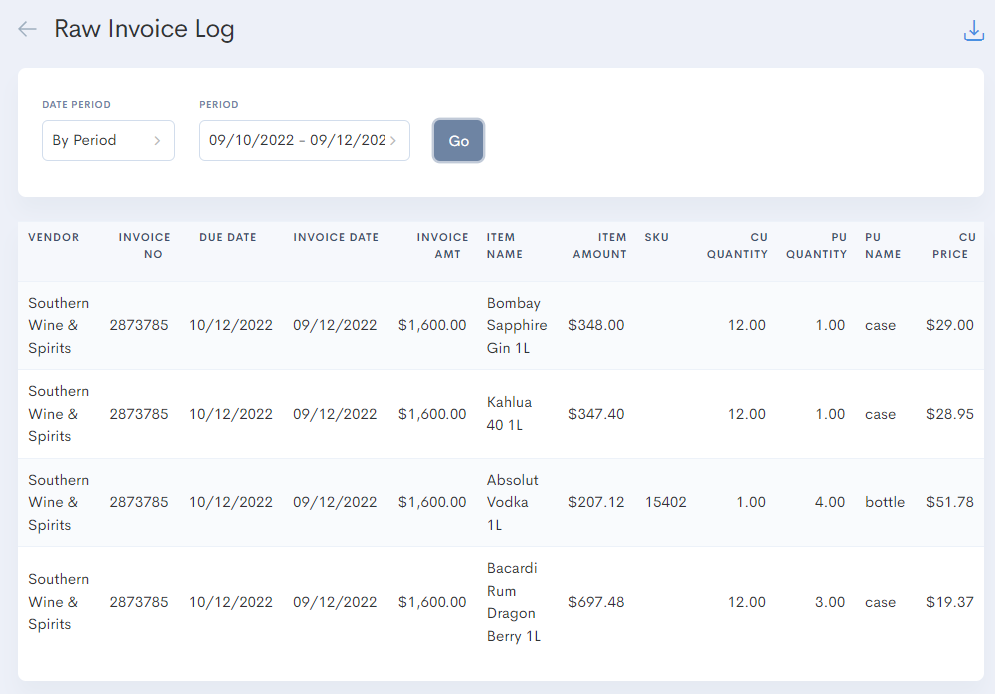Image resolution: width=995 pixels, height=694 pixels.
Task: Select the Absolut Vodka 1L item
Action: pos(512,502)
